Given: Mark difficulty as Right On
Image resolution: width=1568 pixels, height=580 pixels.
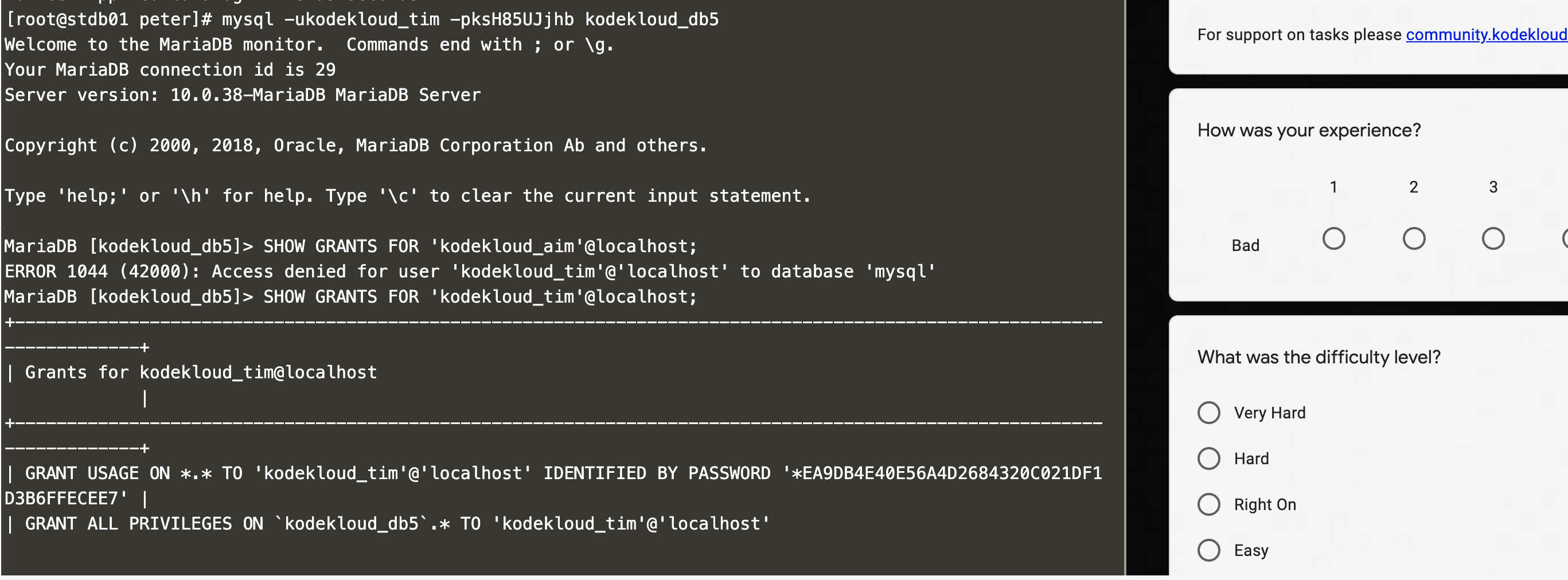Looking at the screenshot, I should [x=1208, y=504].
